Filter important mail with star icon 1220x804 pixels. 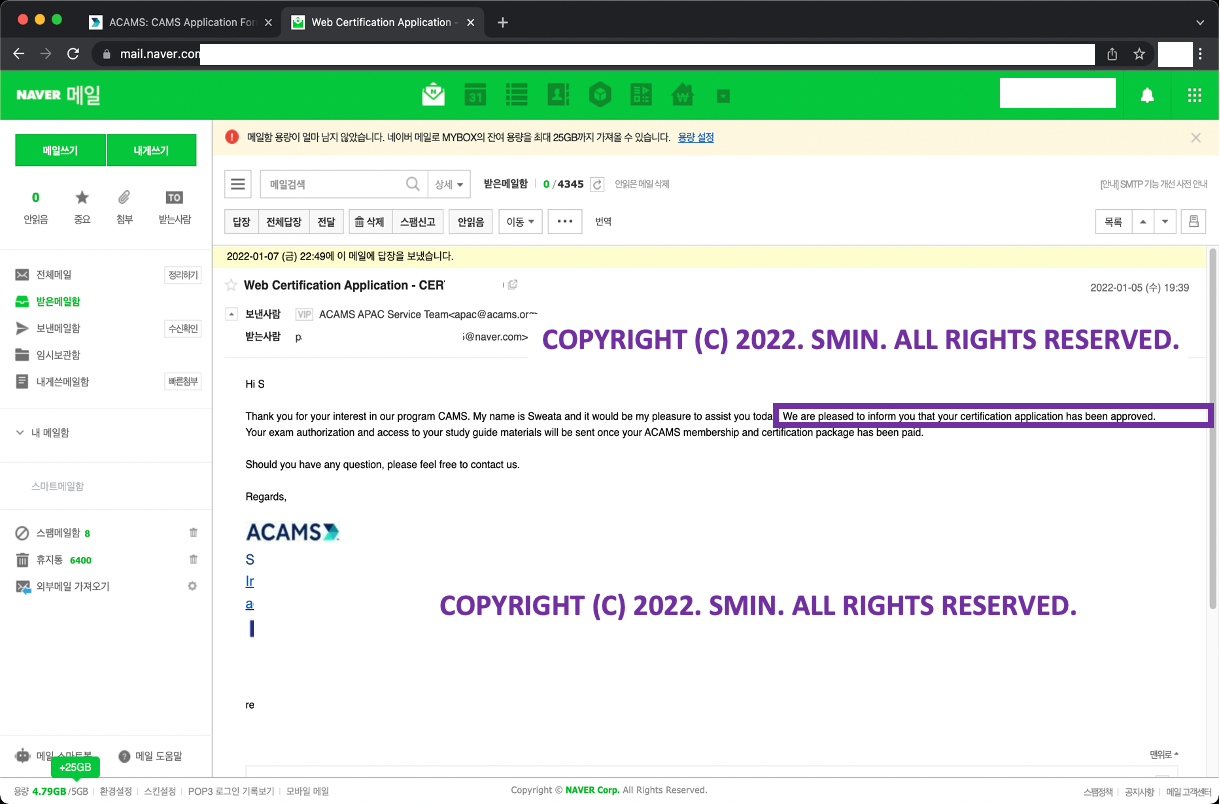(x=82, y=207)
